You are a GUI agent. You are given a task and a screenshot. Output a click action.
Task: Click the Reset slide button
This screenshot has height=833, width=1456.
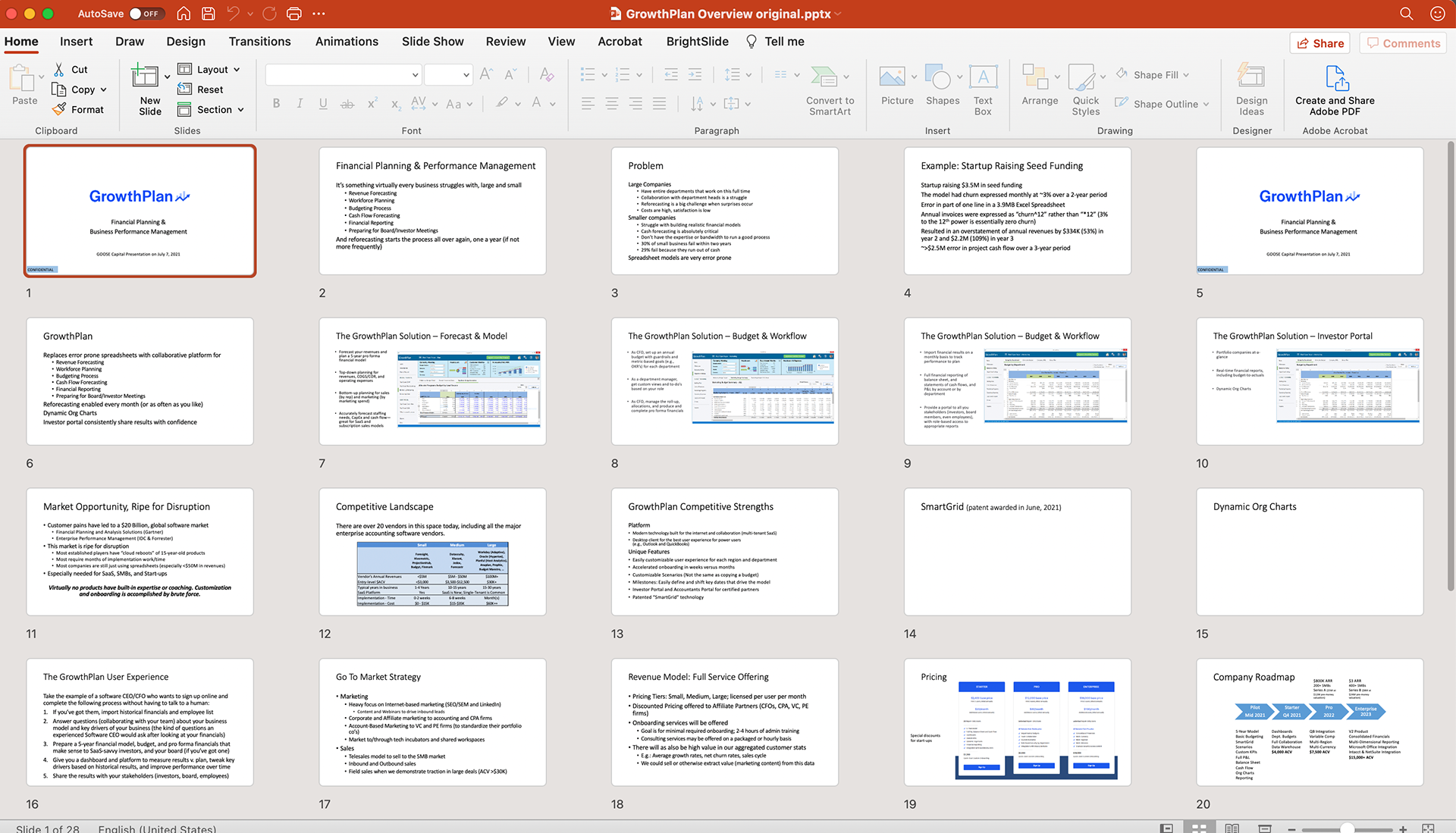(201, 89)
